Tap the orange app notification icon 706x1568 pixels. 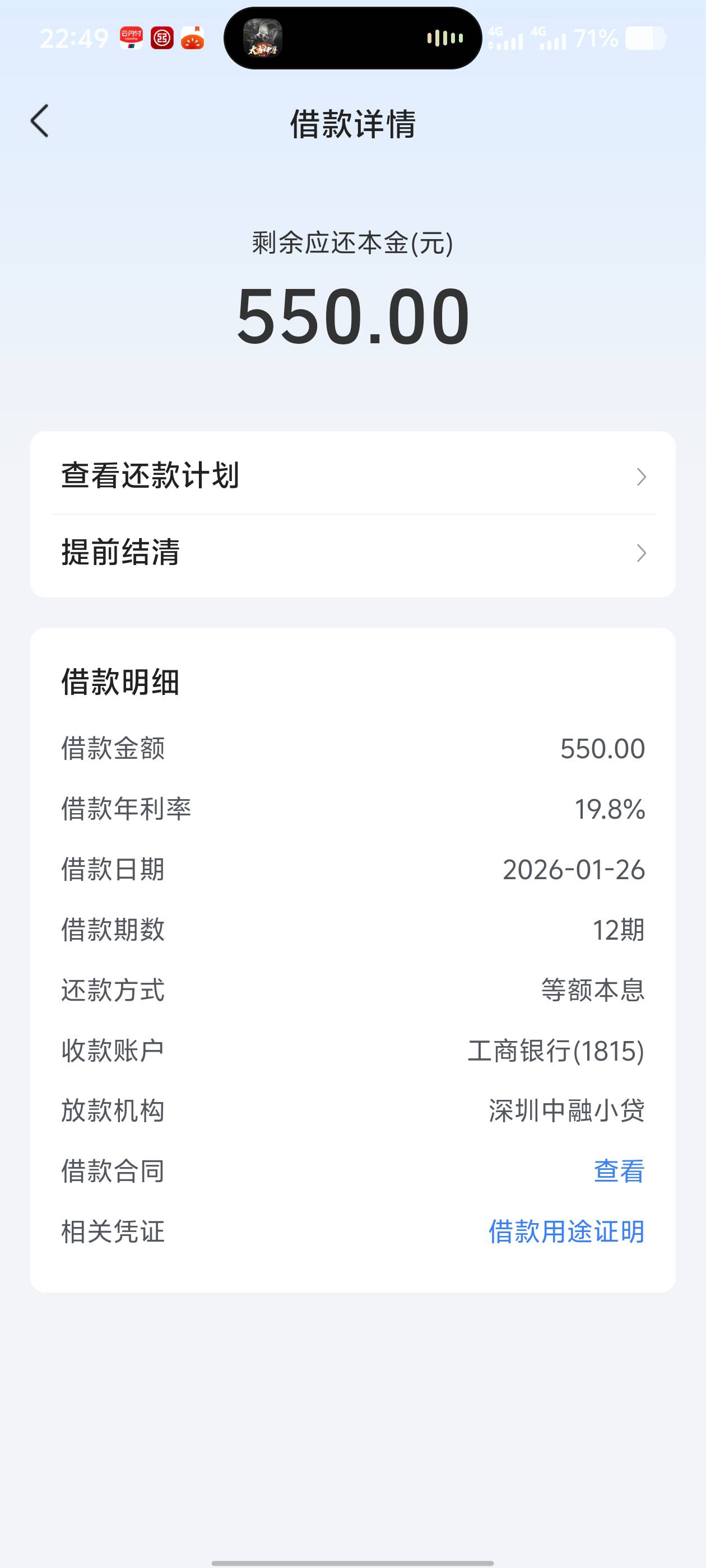(x=193, y=38)
